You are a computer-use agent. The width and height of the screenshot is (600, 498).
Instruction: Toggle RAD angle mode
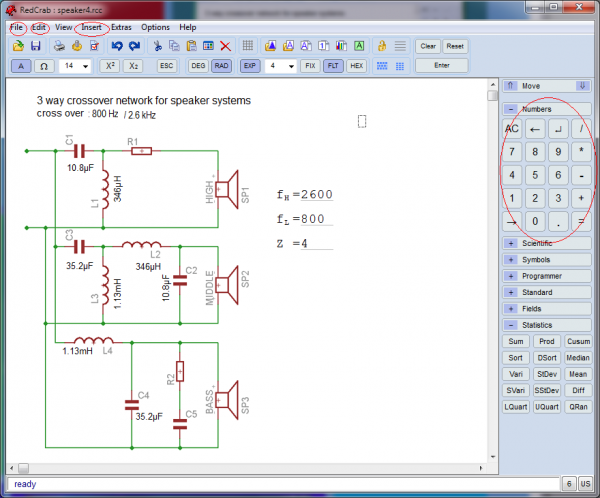[x=221, y=66]
